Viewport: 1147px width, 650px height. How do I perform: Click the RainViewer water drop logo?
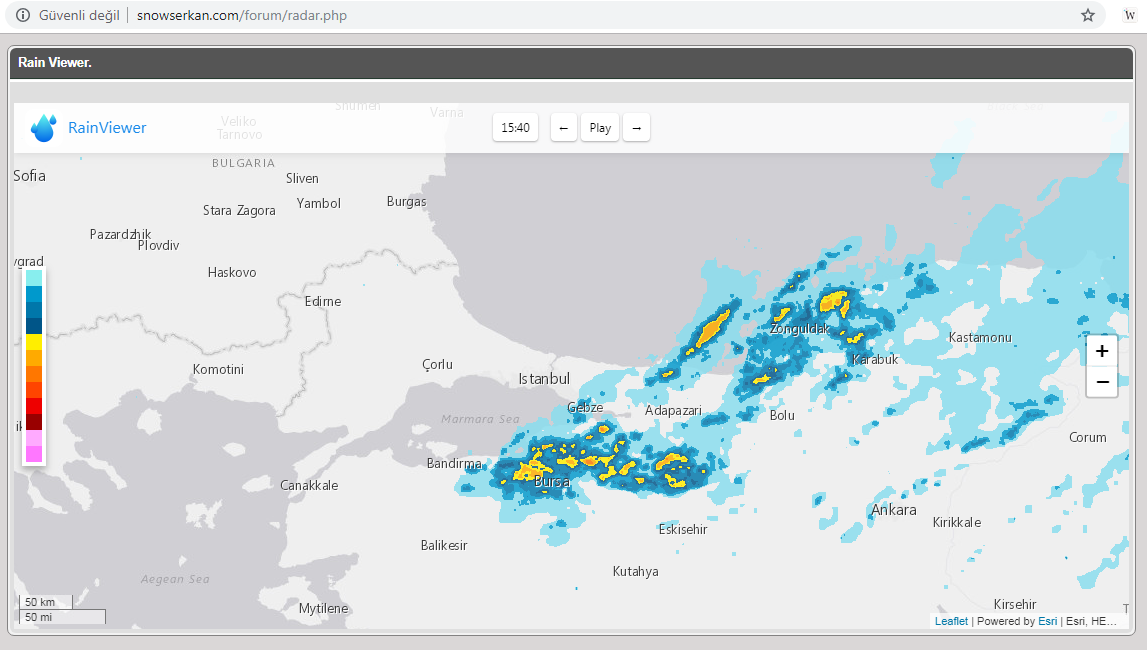pos(44,128)
